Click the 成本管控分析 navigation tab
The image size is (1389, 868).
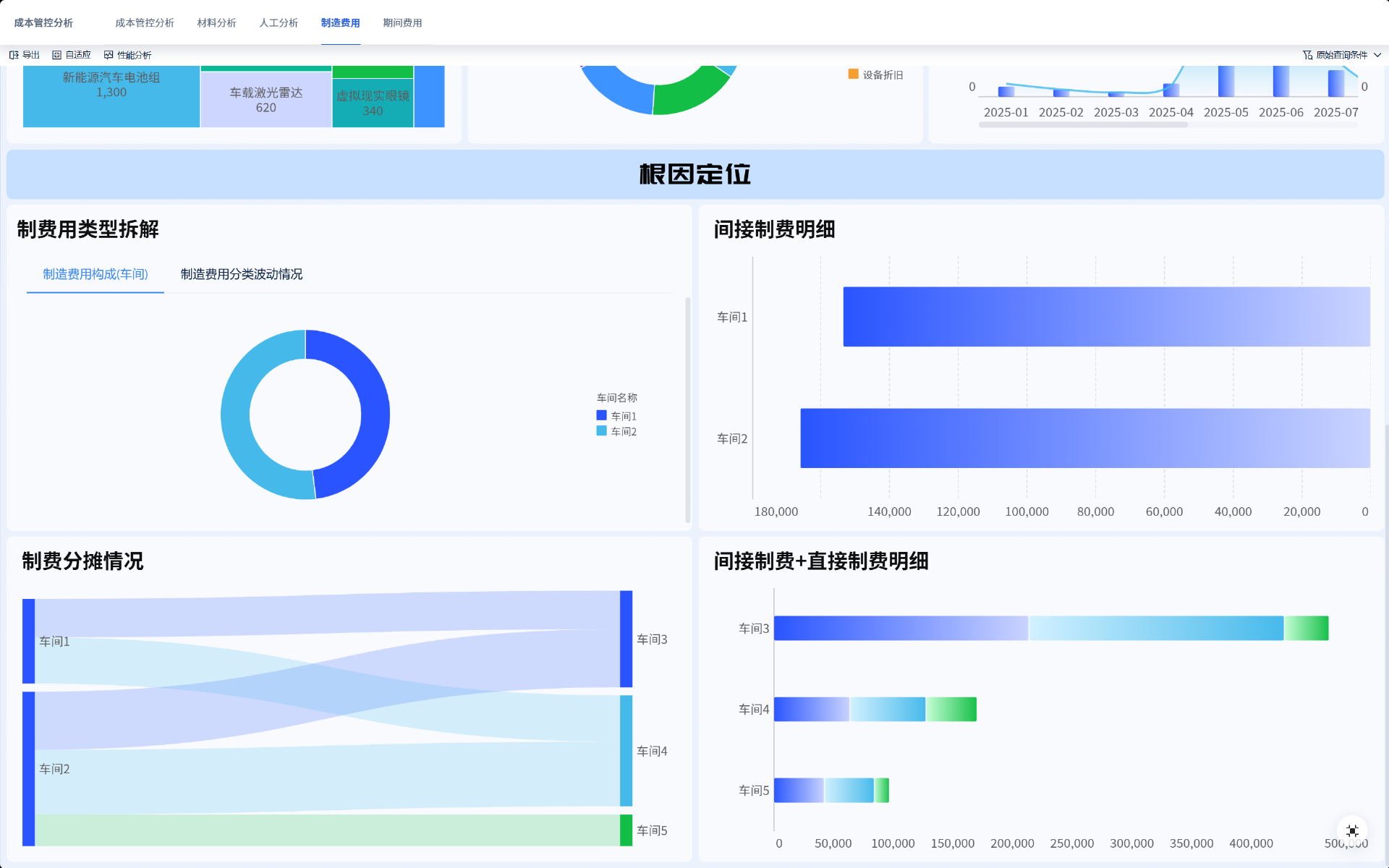[x=145, y=23]
